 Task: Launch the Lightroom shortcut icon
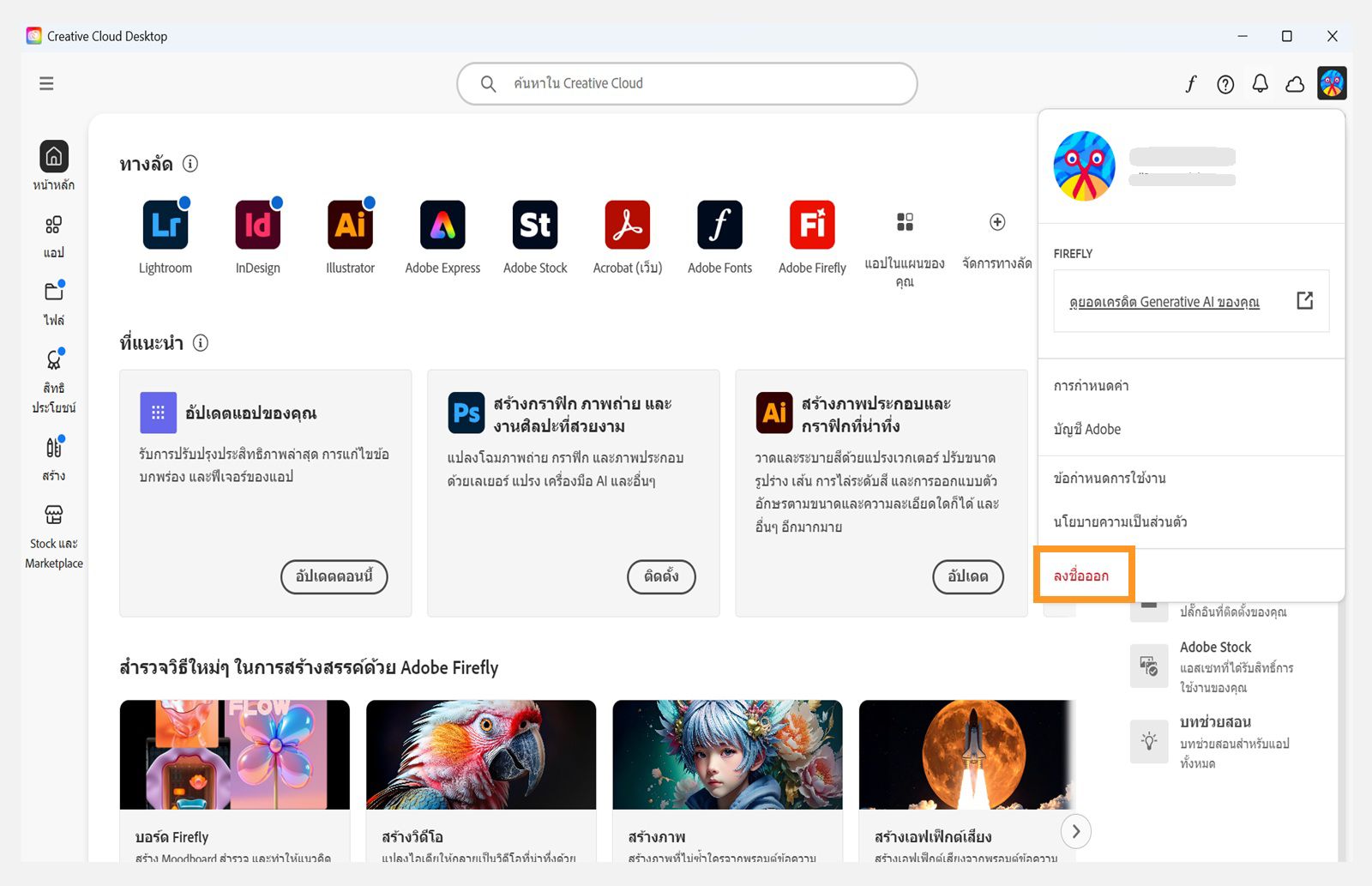(x=165, y=225)
